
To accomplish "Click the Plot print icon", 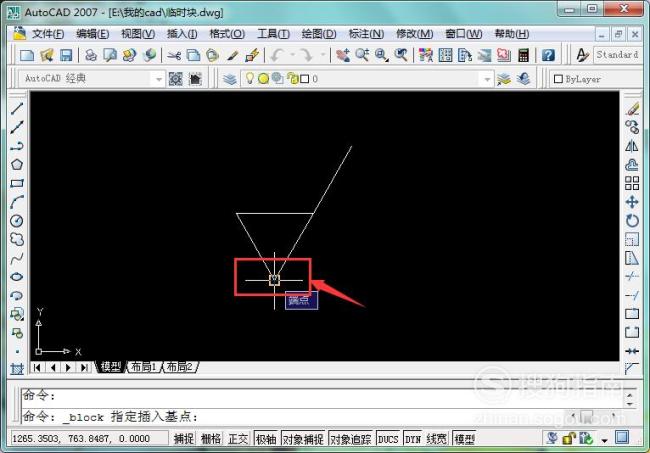I will [91, 55].
